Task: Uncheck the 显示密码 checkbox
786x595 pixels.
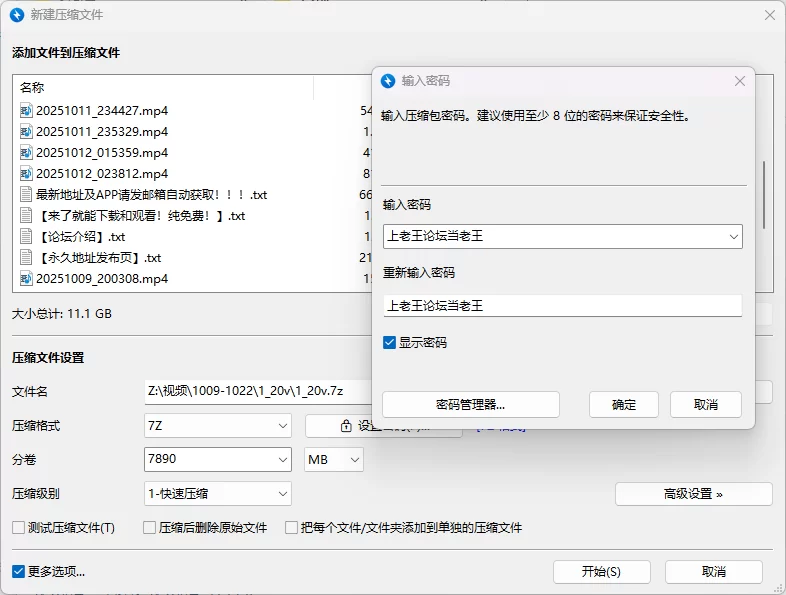Action: [390, 343]
